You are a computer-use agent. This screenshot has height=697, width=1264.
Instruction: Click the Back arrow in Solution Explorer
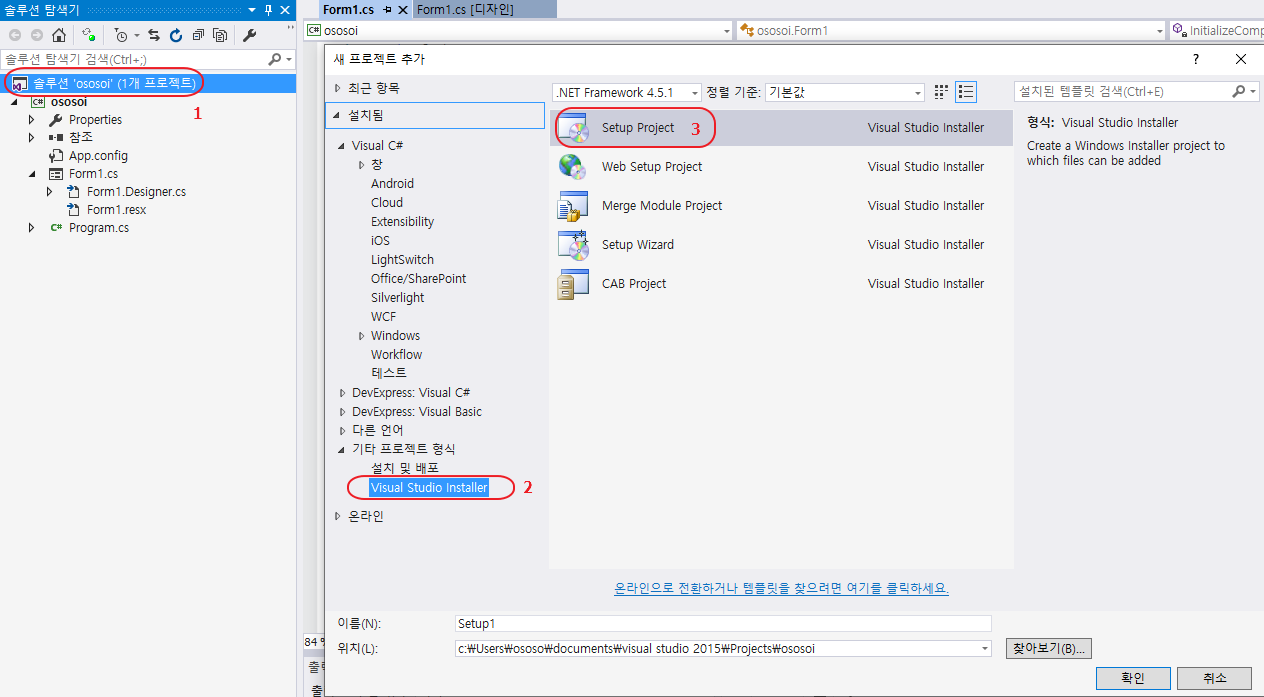[14, 35]
